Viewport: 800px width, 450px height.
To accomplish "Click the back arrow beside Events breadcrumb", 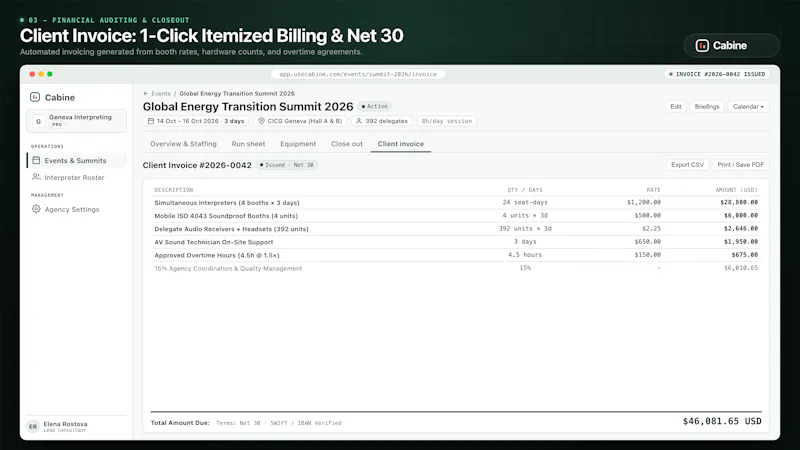I will (x=146, y=93).
